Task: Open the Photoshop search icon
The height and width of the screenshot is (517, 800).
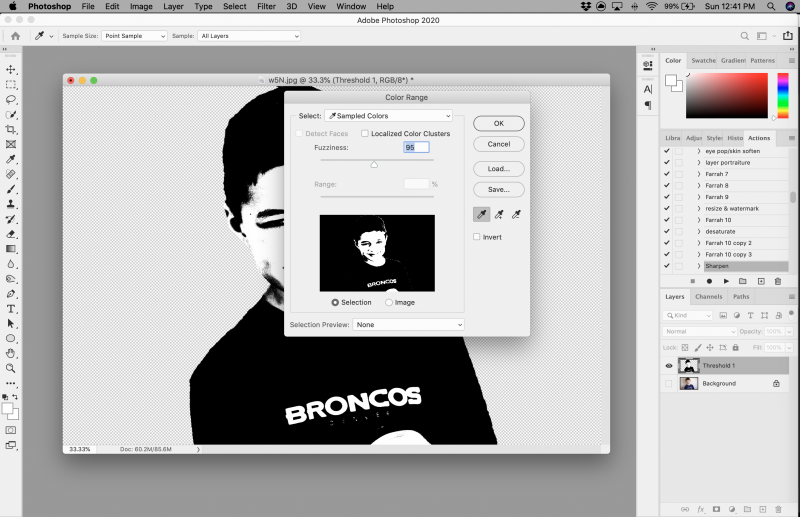Action: (x=744, y=36)
